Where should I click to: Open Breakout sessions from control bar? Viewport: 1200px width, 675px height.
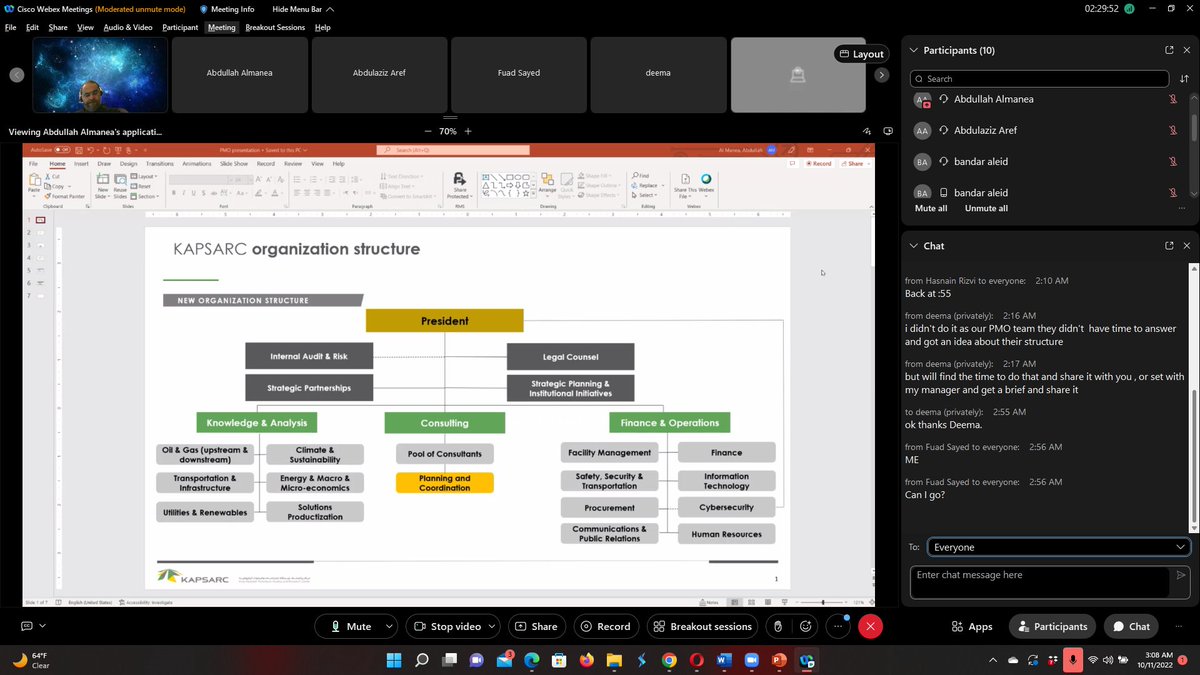point(703,627)
